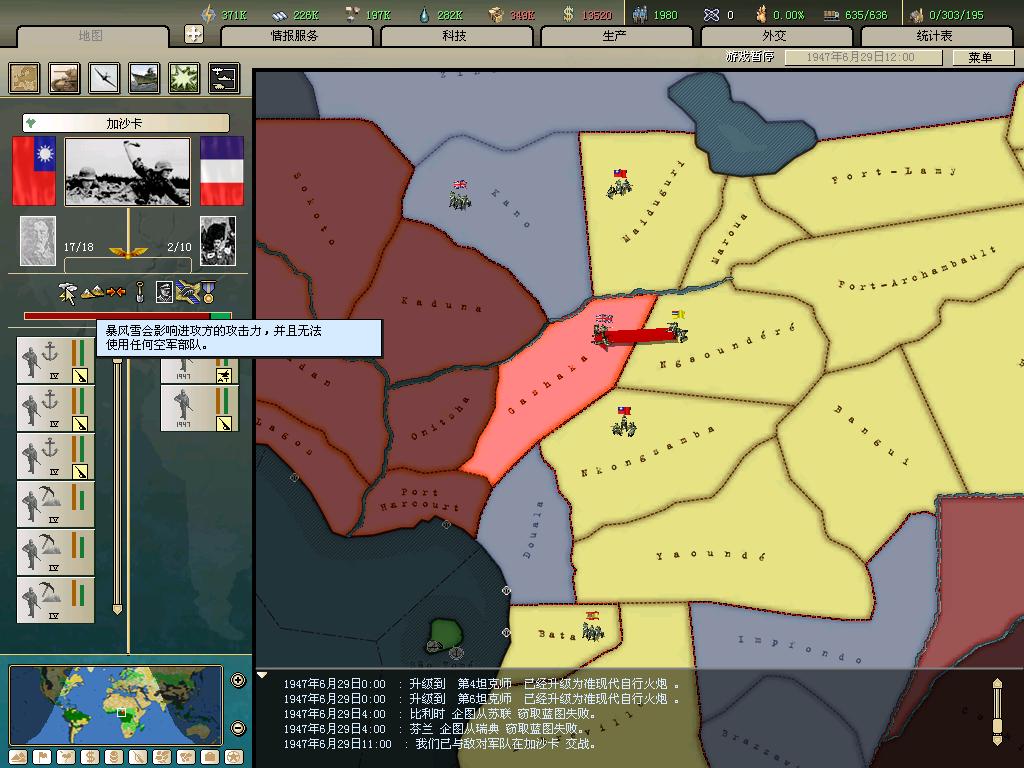Select the army in Nkongsamba
Viewport: 1024px width, 768px height.
pyautogui.click(x=624, y=422)
